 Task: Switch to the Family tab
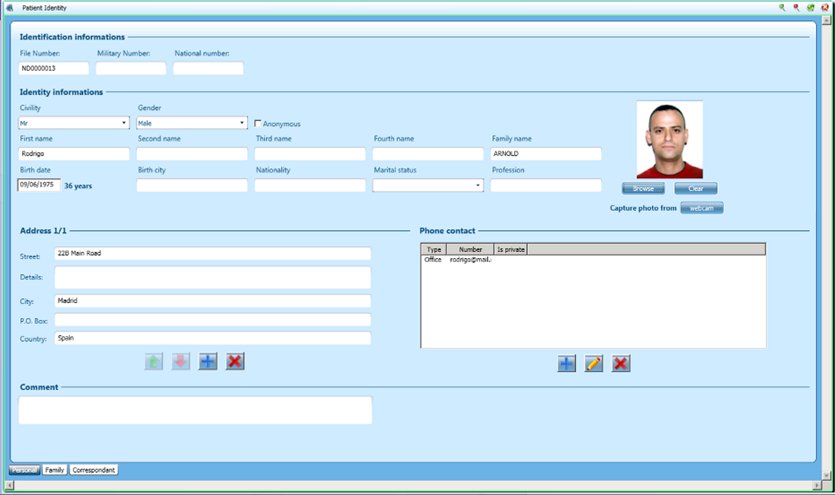coord(54,469)
